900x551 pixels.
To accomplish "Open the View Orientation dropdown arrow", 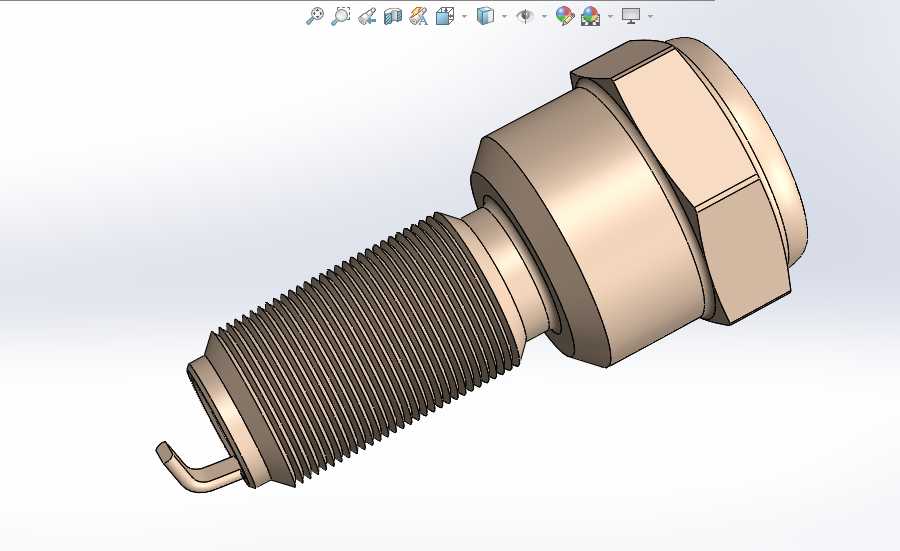I will [x=464, y=16].
